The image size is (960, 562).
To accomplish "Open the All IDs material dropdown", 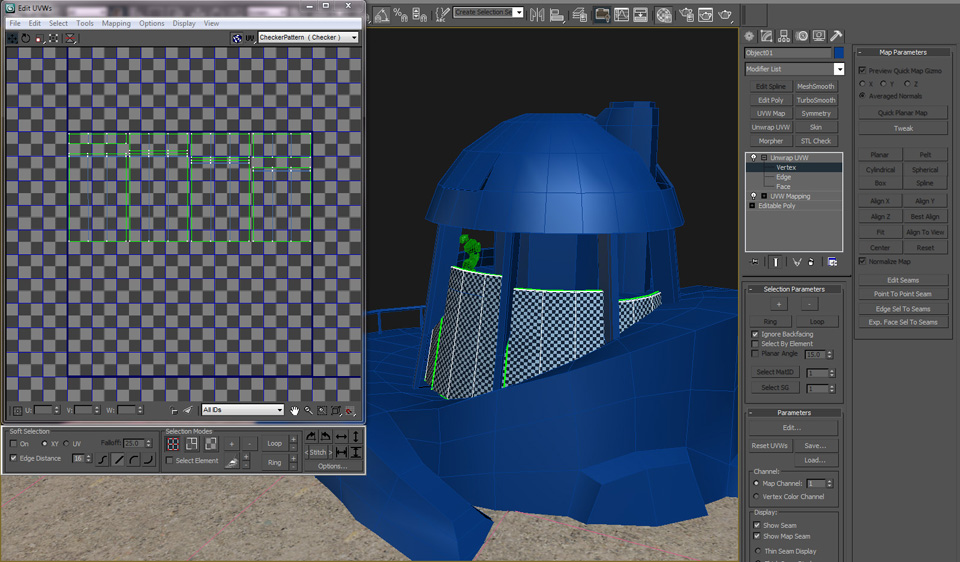I will click(243, 410).
